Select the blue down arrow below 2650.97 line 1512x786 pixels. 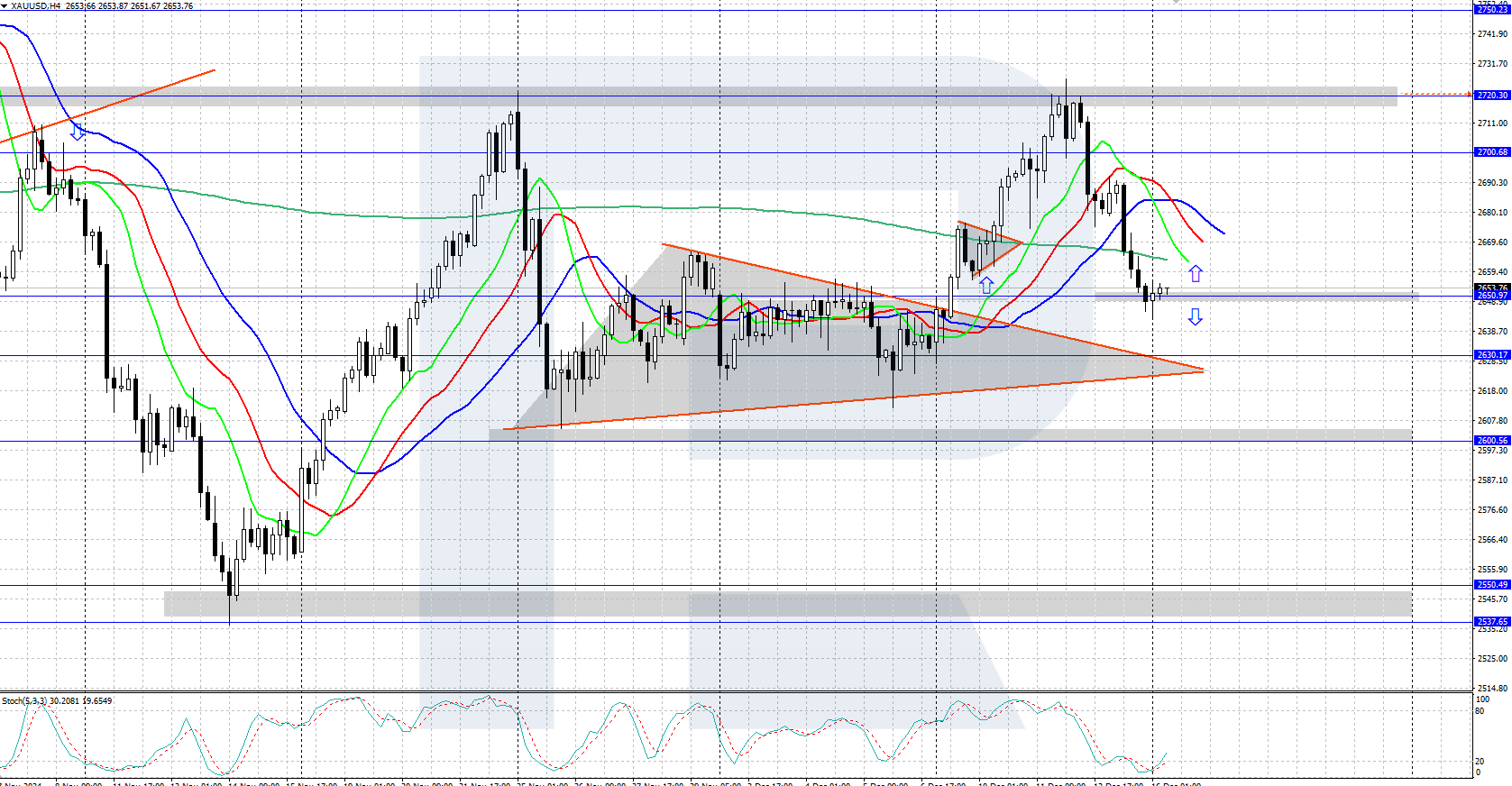tap(1195, 316)
